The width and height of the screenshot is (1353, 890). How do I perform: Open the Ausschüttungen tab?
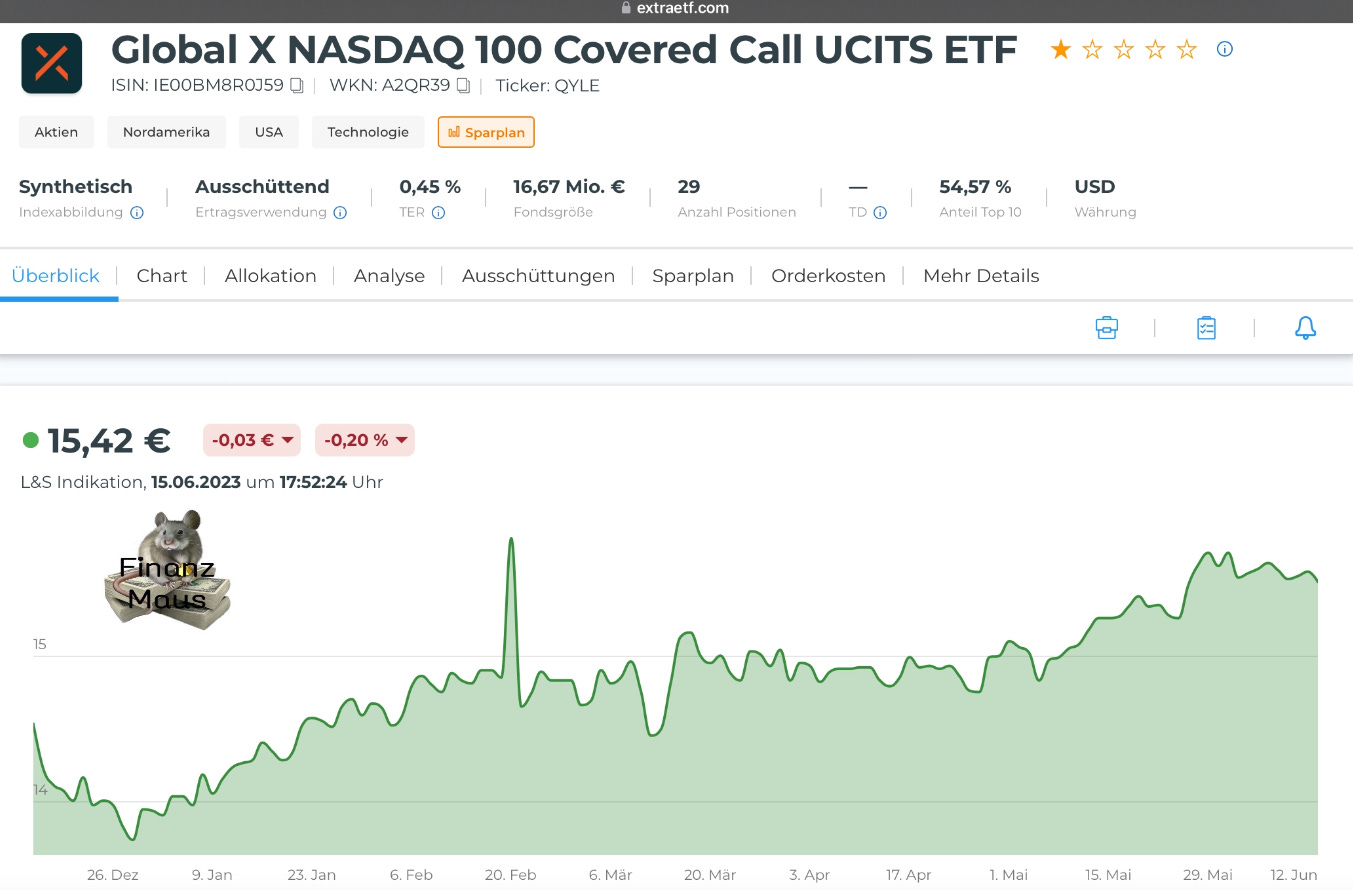(x=538, y=276)
